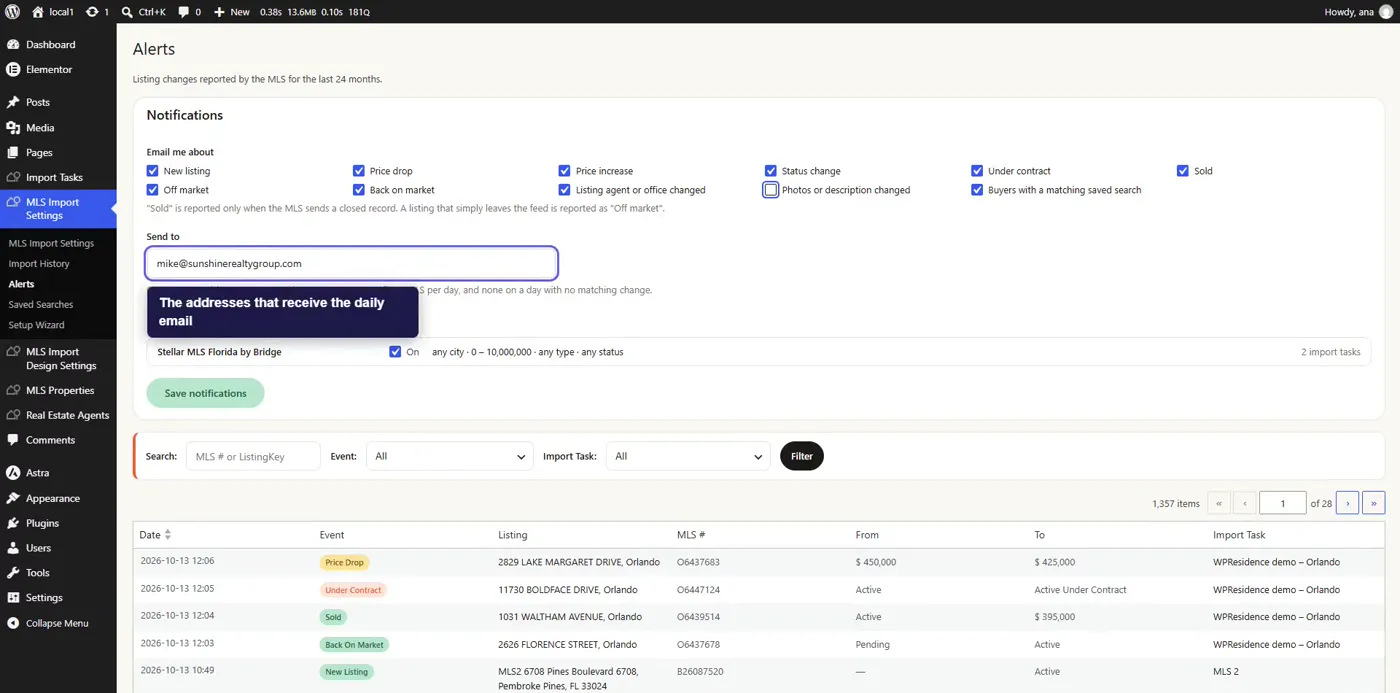1400x693 pixels.
Task: Click the MLS Import Settings icon
Action: pyautogui.click(x=13, y=202)
